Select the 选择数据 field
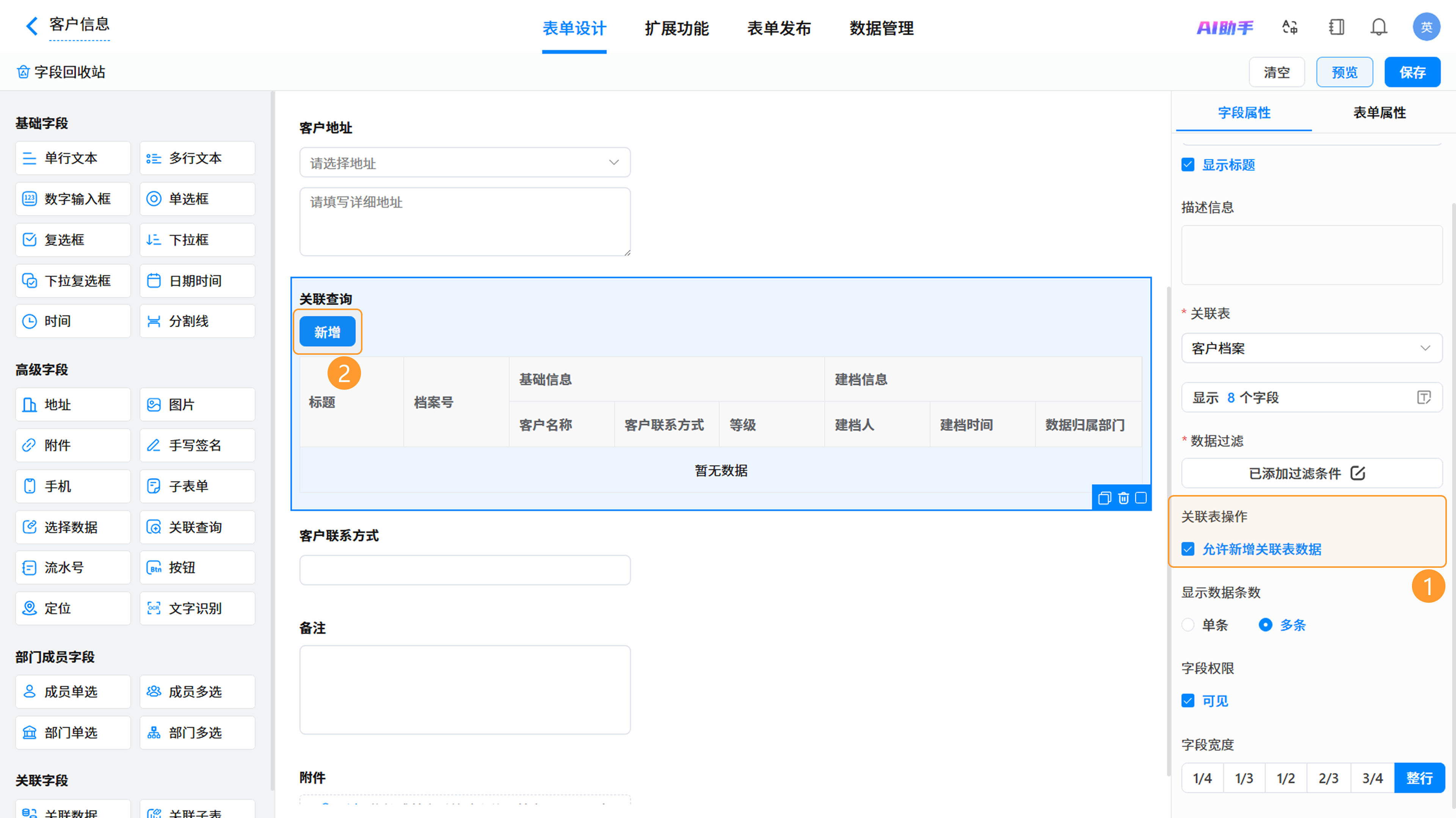 (x=73, y=527)
